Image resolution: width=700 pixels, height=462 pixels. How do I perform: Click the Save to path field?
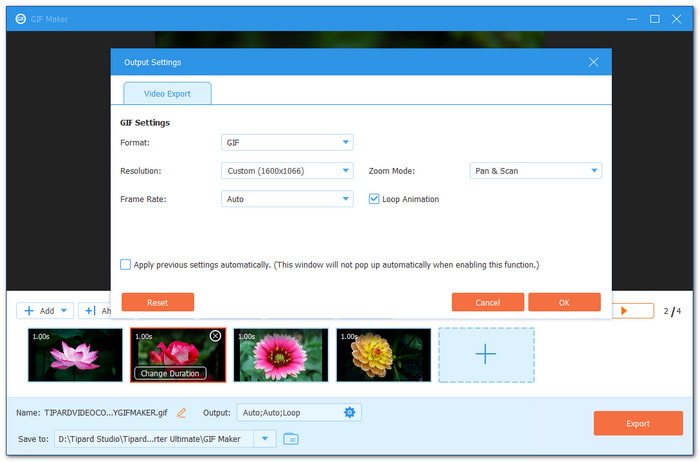click(154, 439)
